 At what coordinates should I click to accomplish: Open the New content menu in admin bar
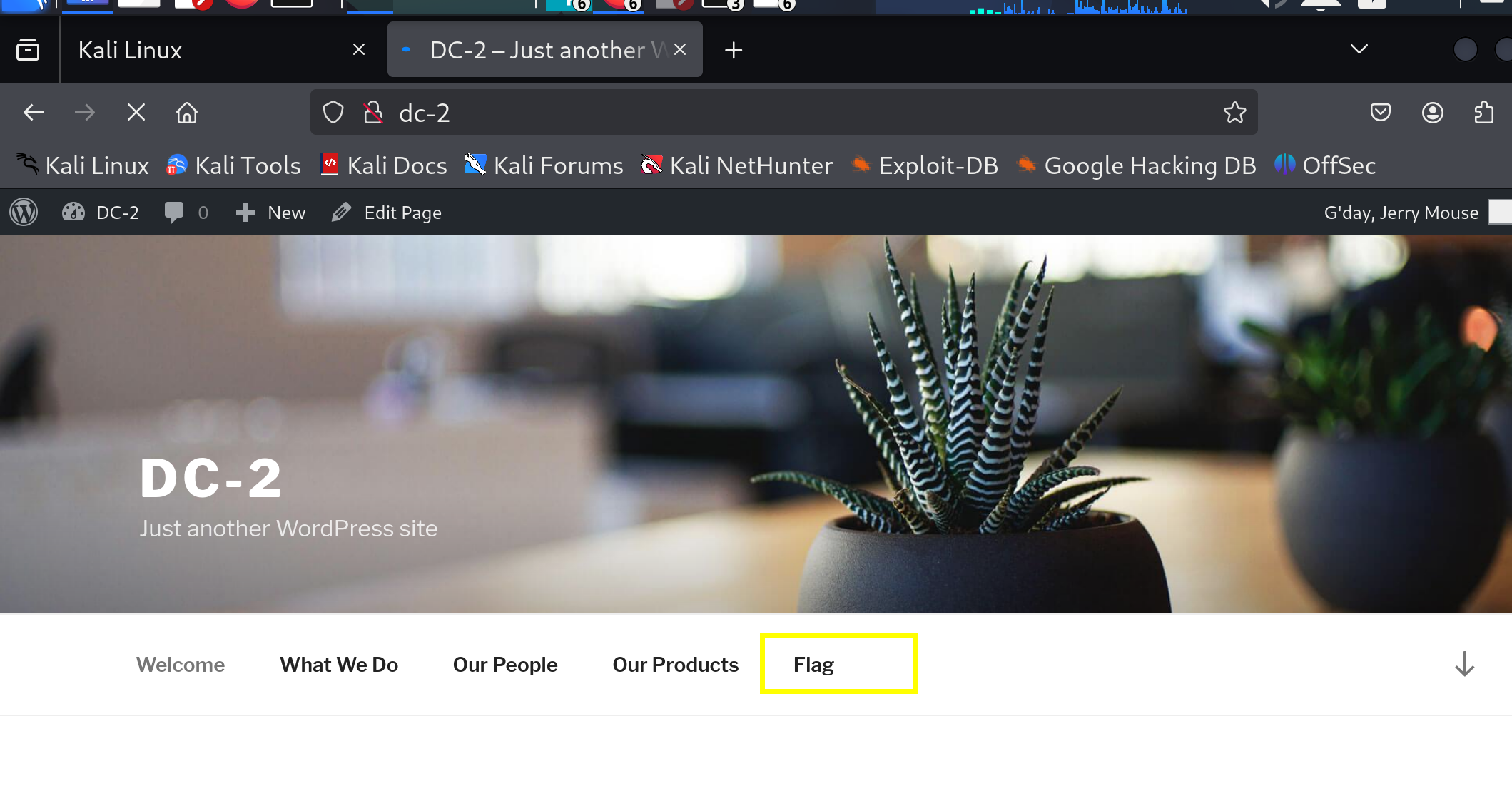[272, 213]
